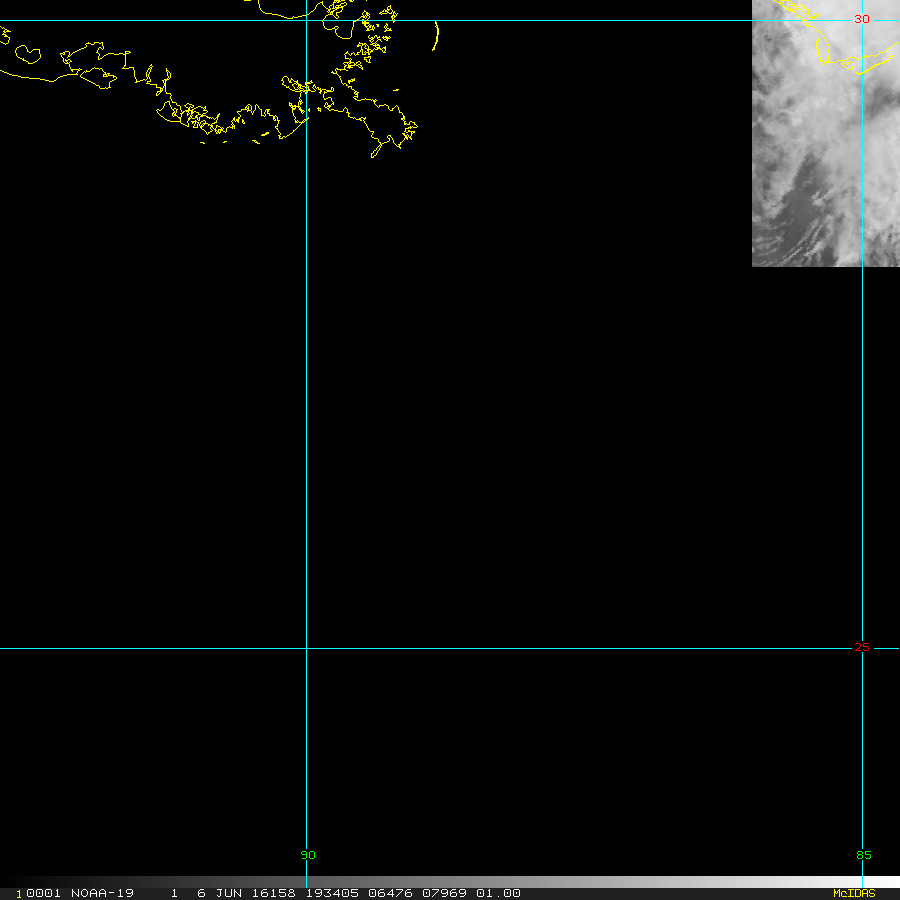Select the NOAA-19 satellite name text

click(102, 893)
